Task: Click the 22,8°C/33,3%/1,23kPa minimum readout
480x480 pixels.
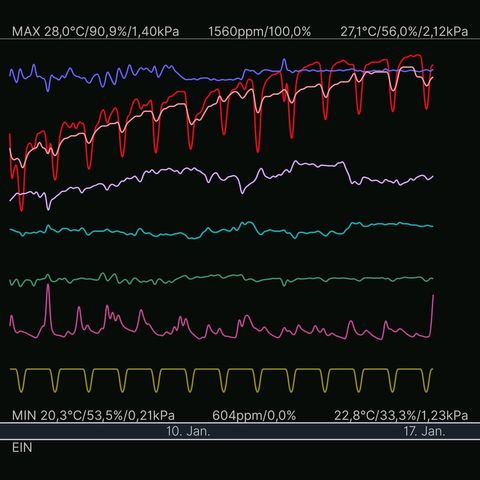Action: click(401, 415)
